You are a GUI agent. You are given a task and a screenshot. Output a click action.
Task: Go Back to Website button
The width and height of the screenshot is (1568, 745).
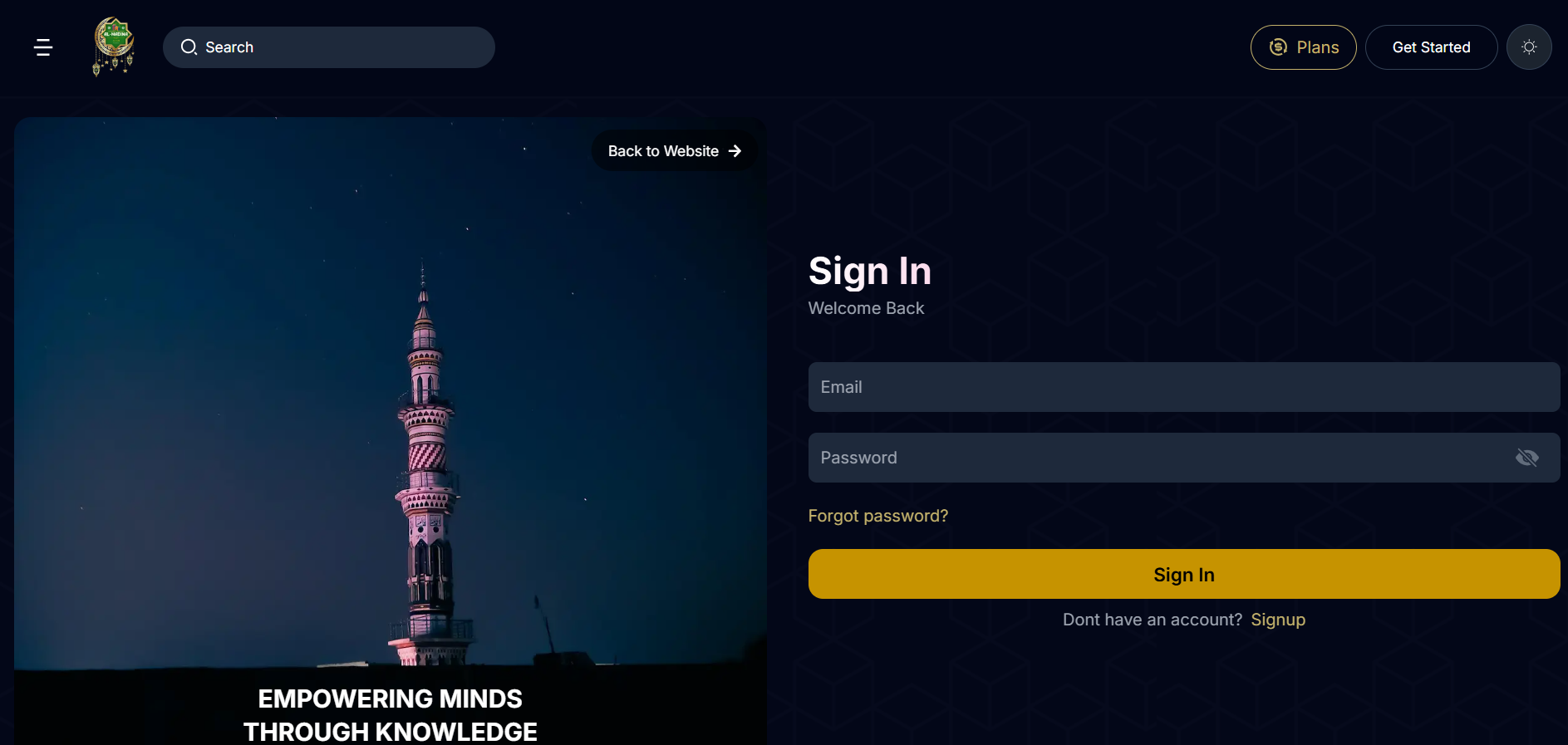pyautogui.click(x=674, y=151)
